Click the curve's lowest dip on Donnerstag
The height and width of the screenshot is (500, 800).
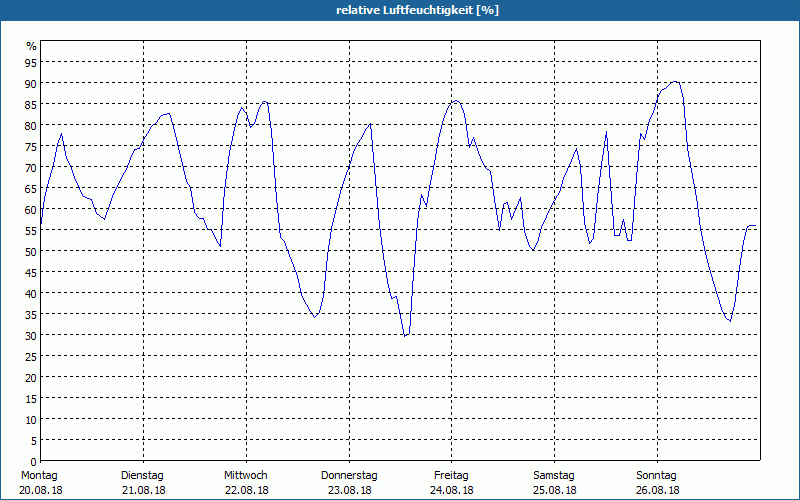pos(405,336)
